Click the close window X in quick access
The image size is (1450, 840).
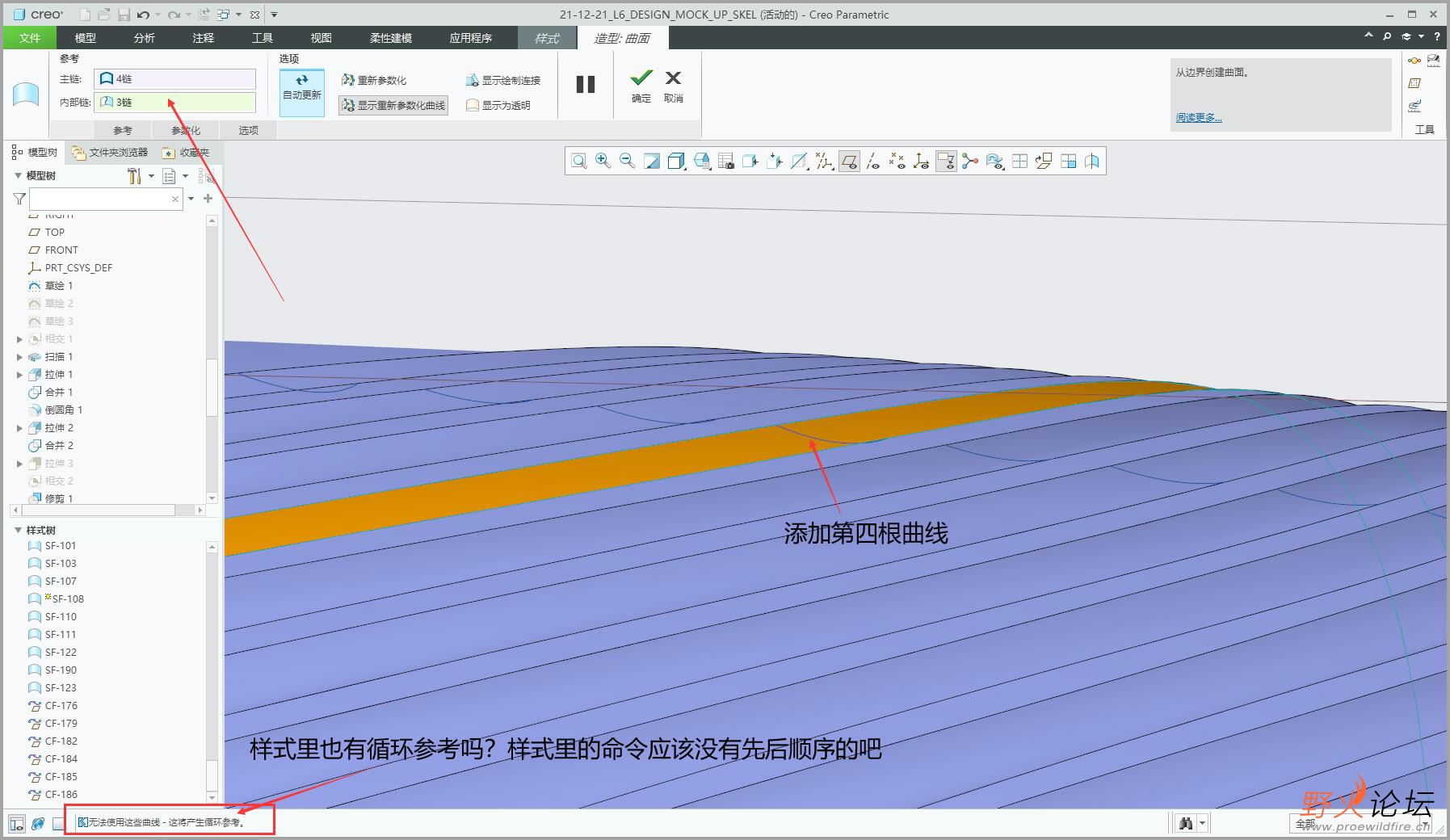pyautogui.click(x=254, y=15)
